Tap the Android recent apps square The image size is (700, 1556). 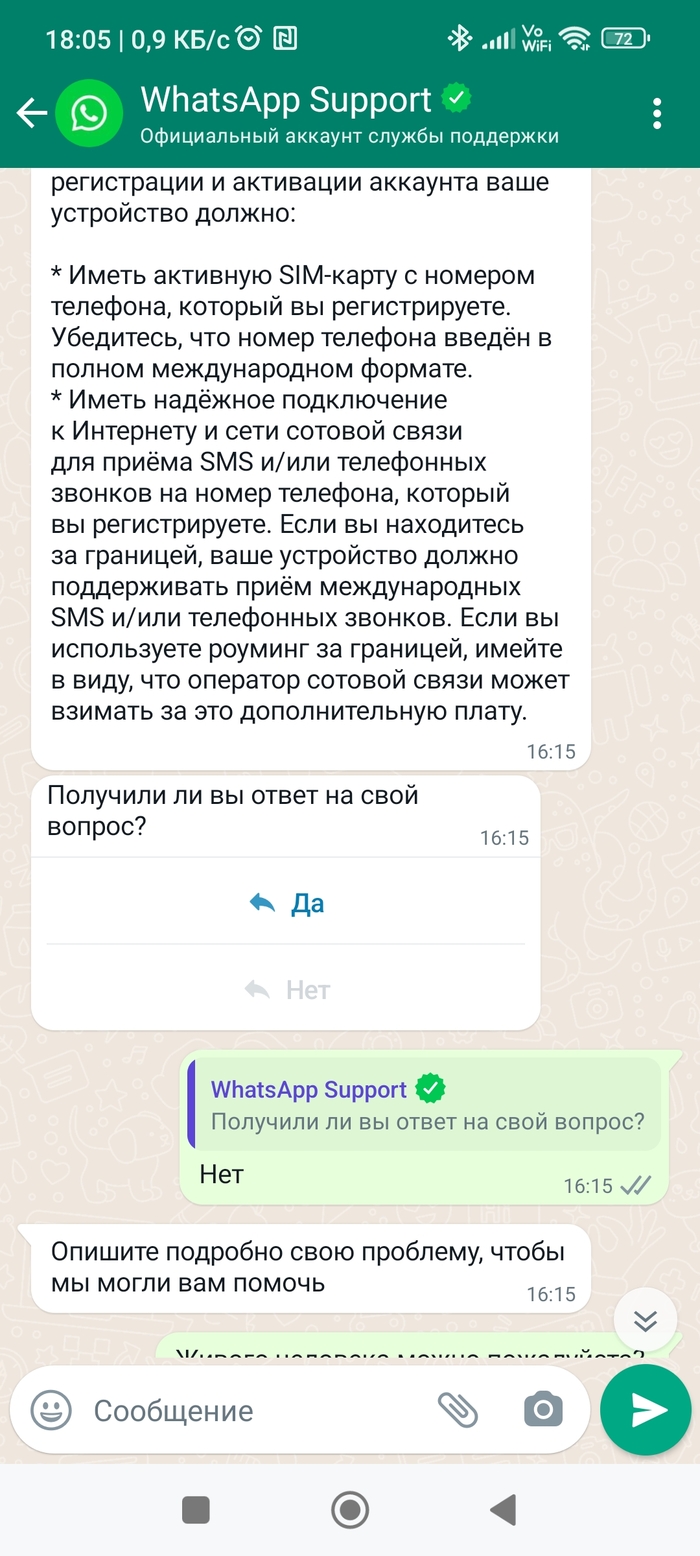(196, 1509)
